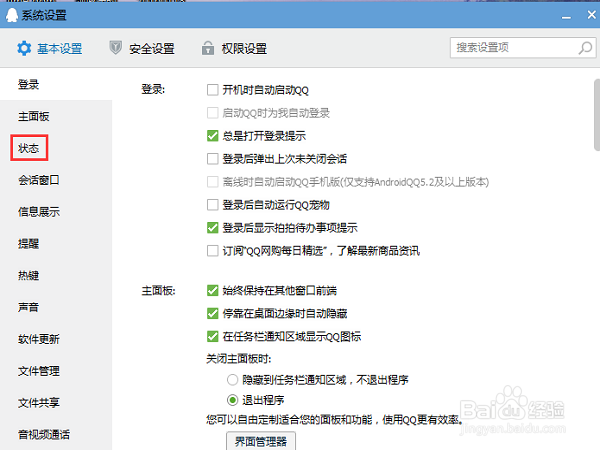Open 文件共享 in the sidebar
Screen dimensions: 600x450
coord(39,402)
